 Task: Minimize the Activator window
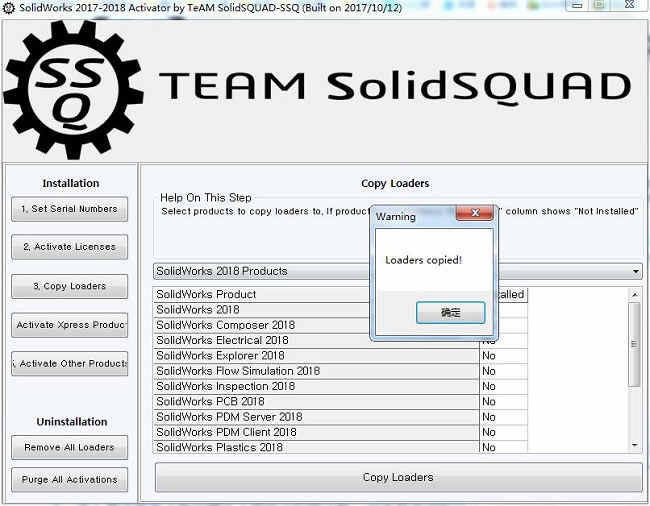tap(577, 5)
